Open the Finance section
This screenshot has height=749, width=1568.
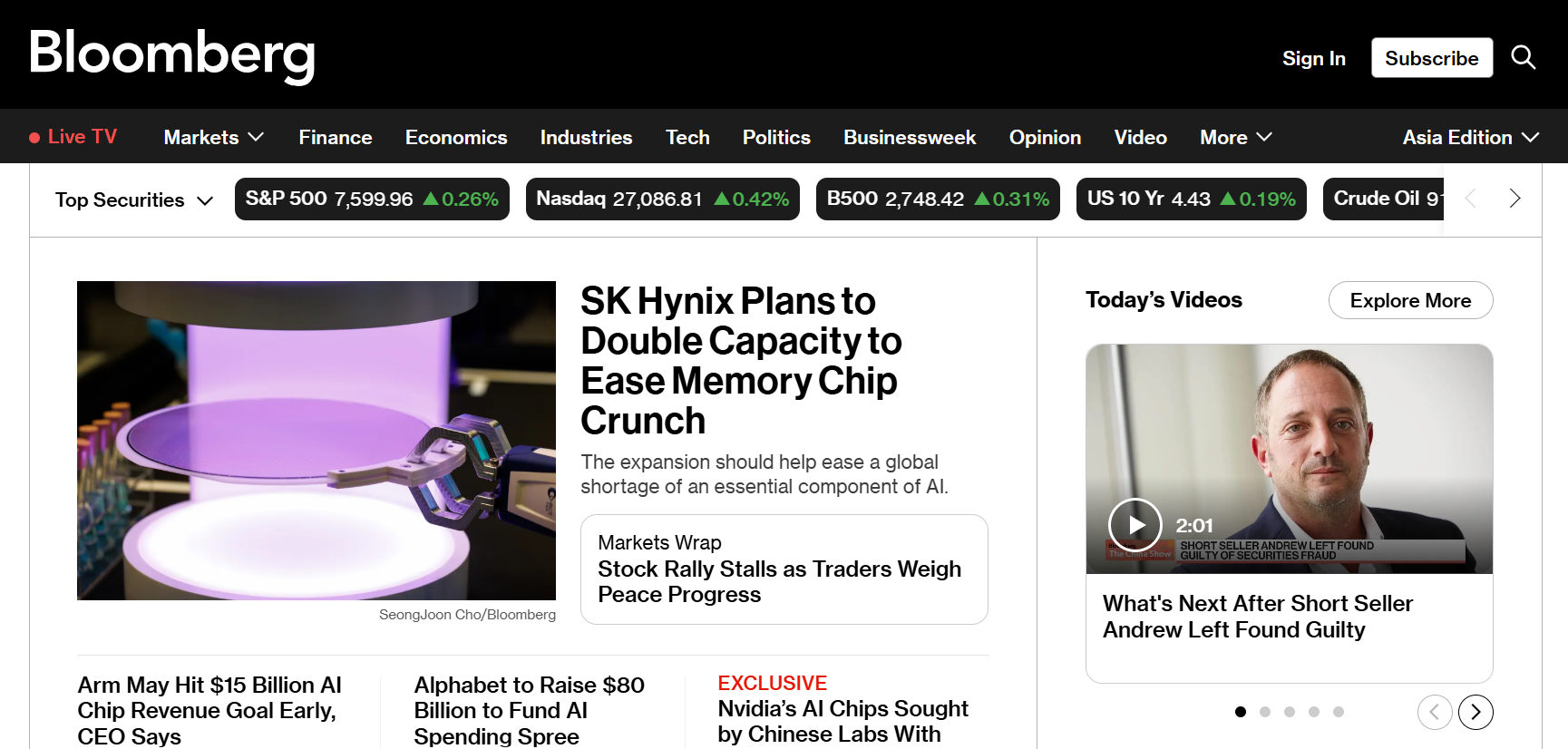[x=336, y=137]
